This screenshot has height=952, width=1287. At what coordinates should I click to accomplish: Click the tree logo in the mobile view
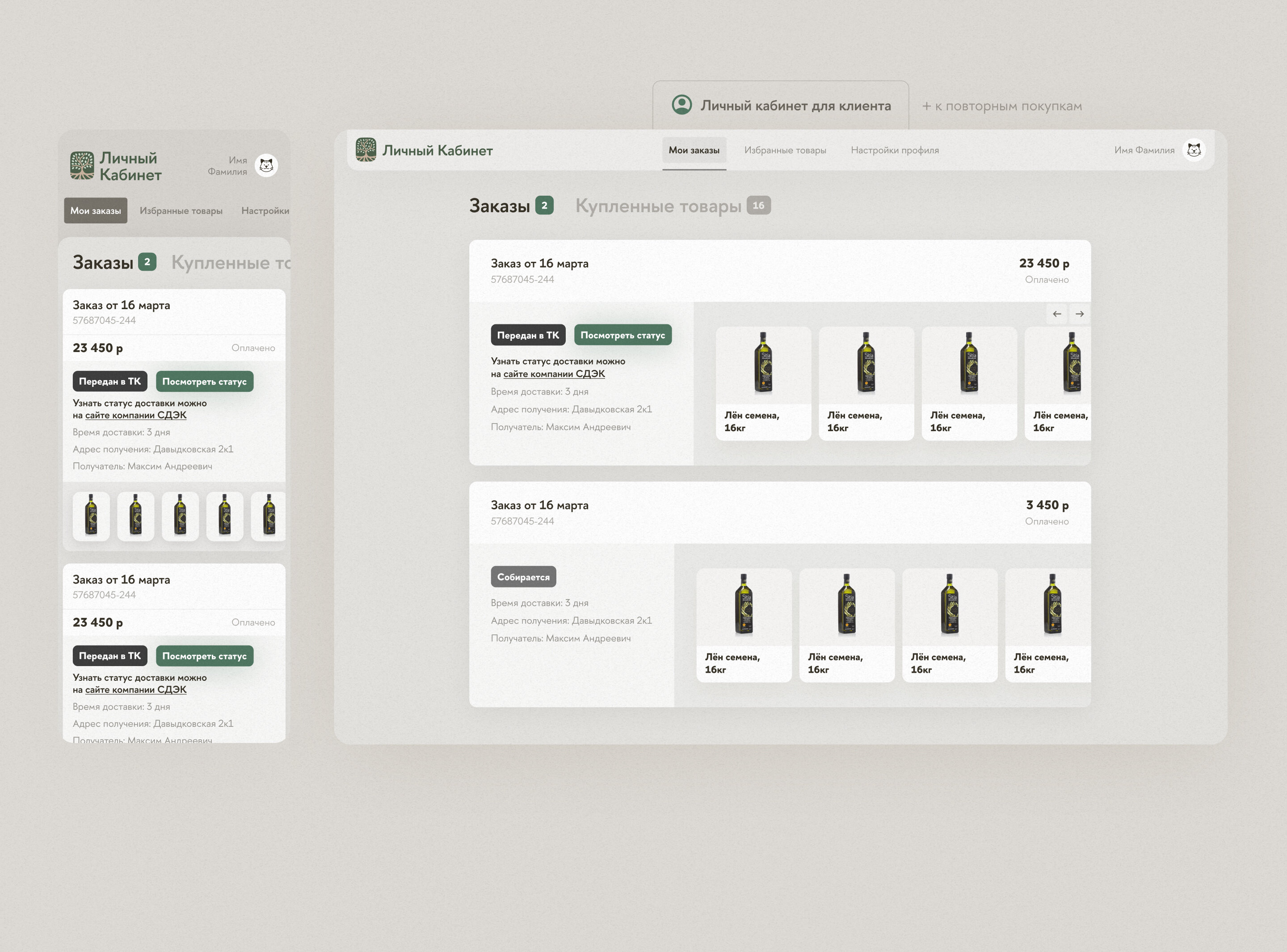pyautogui.click(x=82, y=166)
